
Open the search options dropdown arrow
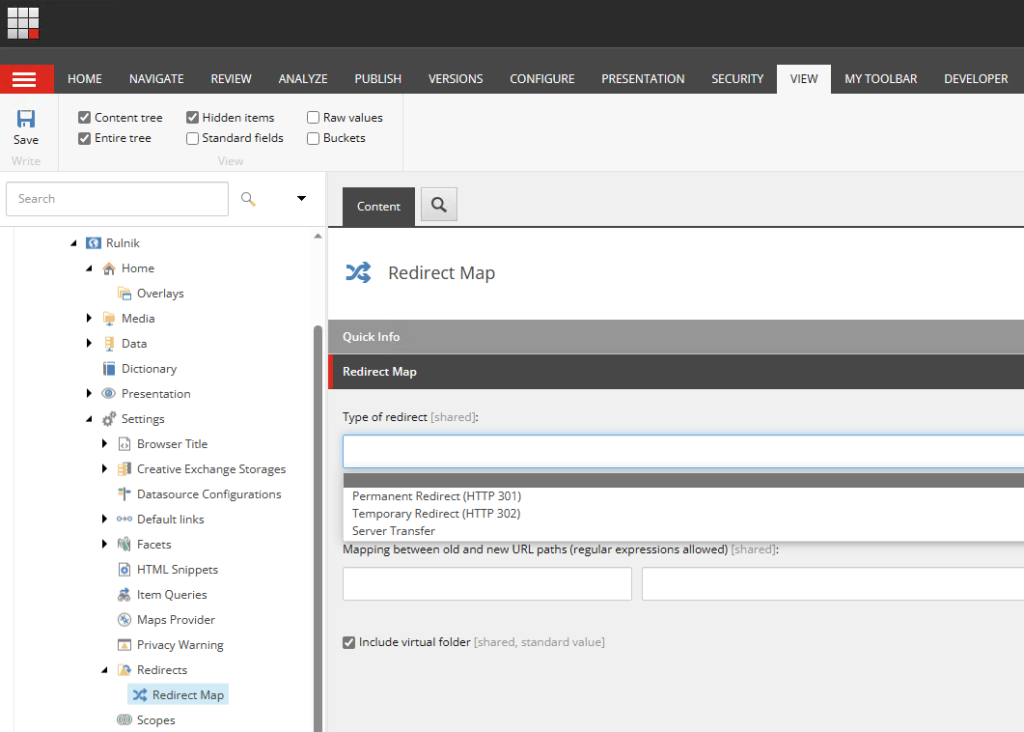click(301, 199)
